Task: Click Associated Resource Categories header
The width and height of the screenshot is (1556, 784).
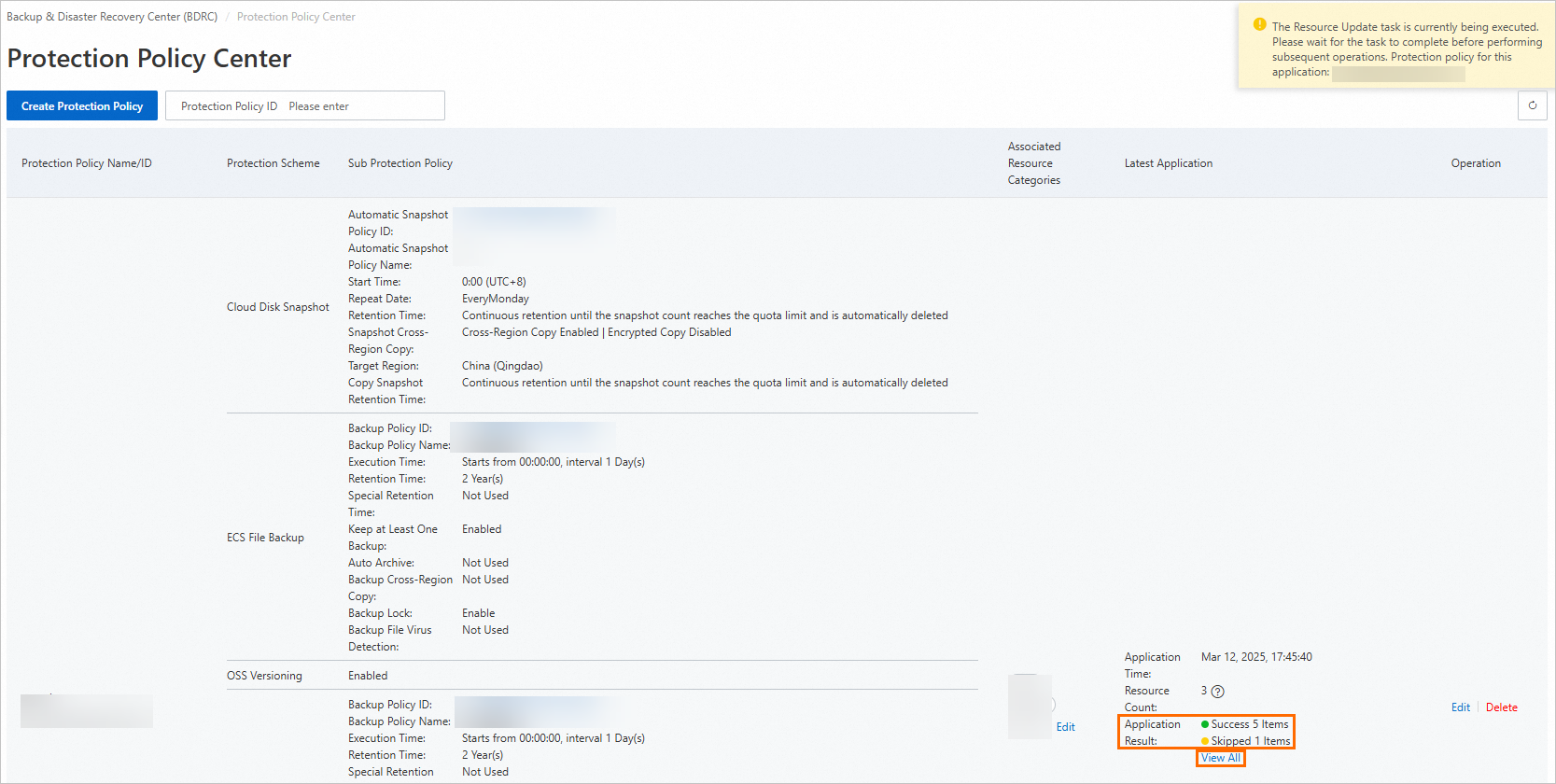Action: 1034,163
